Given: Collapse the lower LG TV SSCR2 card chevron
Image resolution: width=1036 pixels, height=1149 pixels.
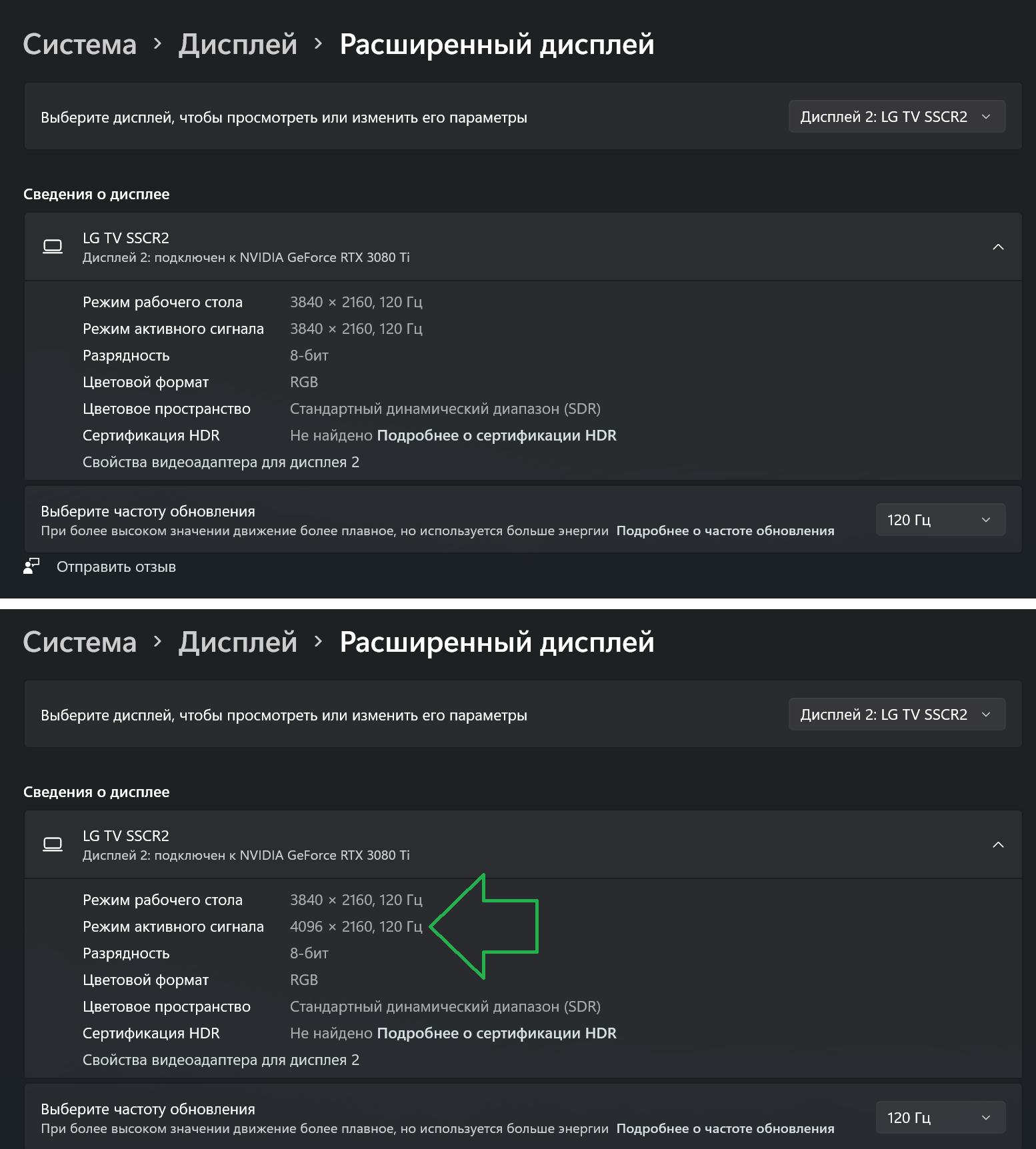Looking at the screenshot, I should 998,845.
